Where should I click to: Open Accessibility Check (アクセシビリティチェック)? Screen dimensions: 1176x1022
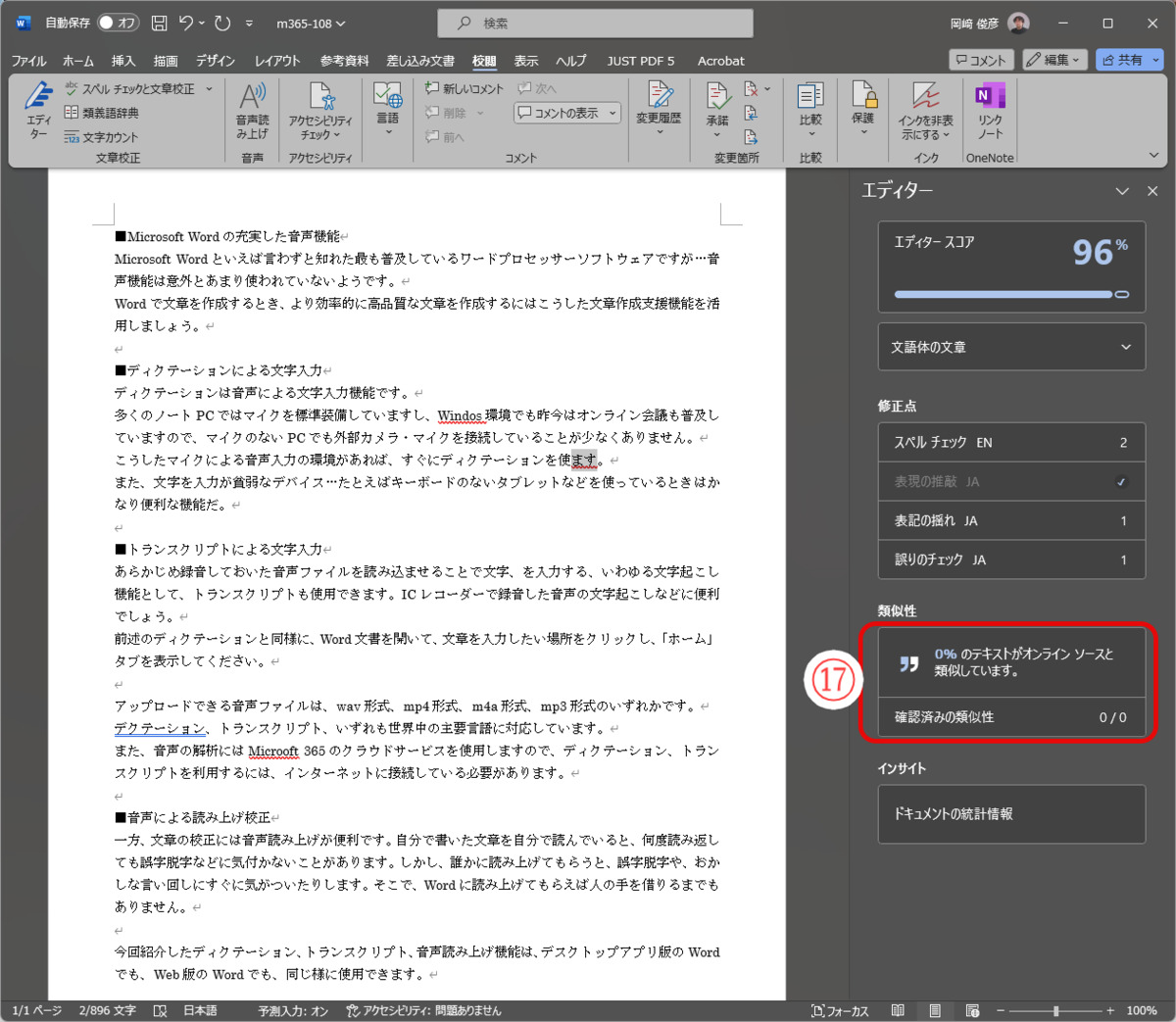tap(320, 111)
